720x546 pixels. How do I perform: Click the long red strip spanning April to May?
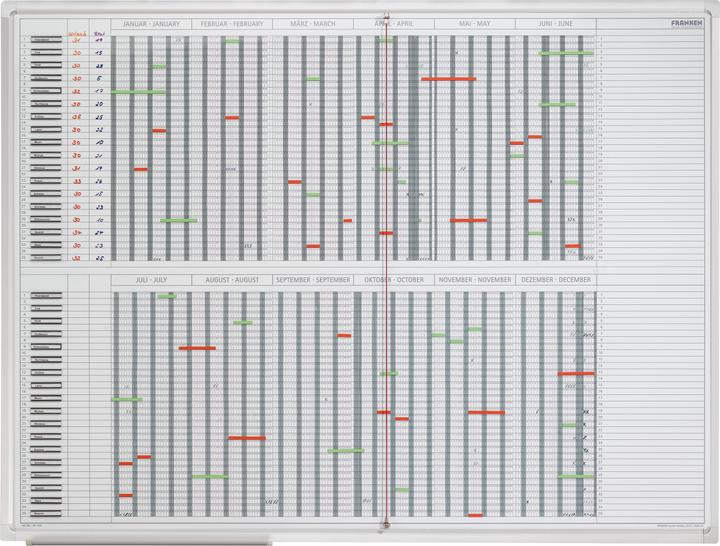449,79
